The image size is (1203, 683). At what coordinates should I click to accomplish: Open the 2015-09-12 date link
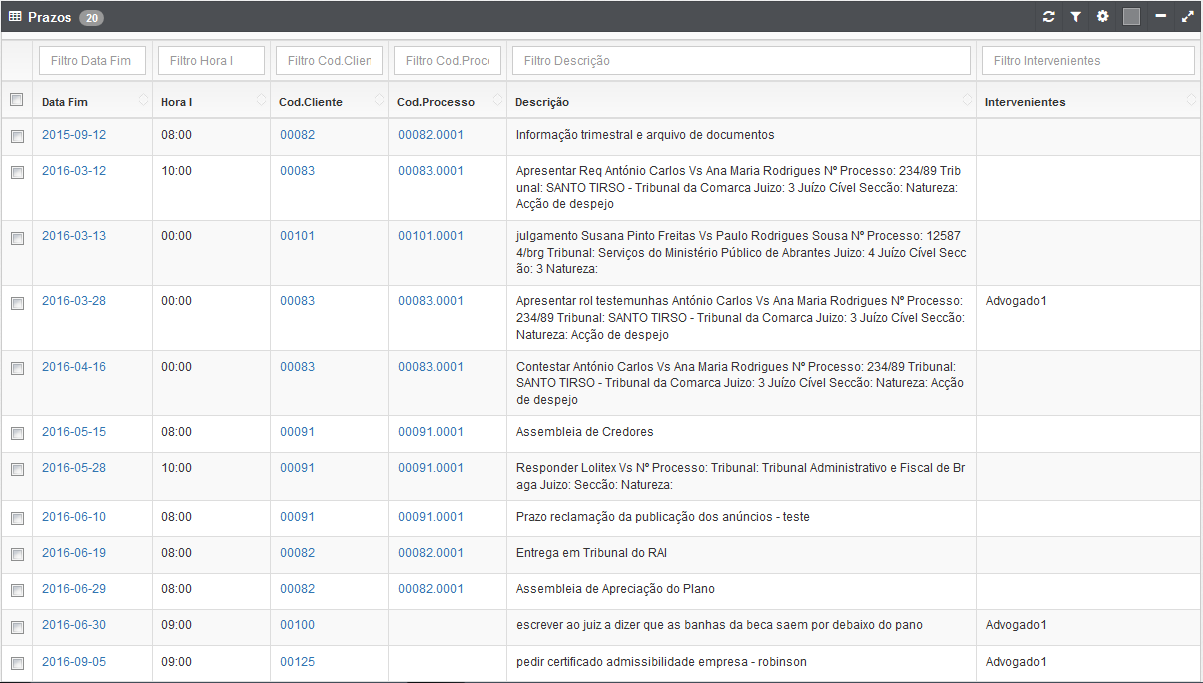(74, 135)
